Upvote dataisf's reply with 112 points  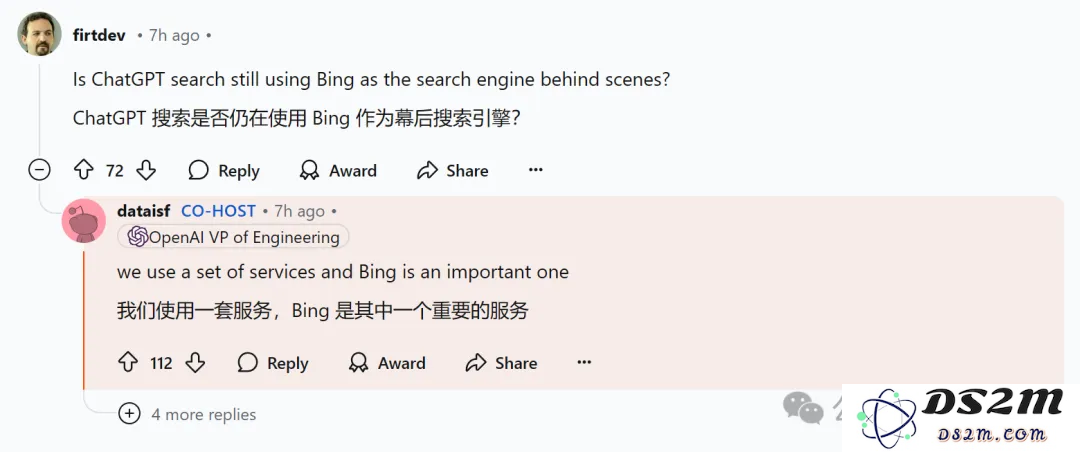(128, 362)
